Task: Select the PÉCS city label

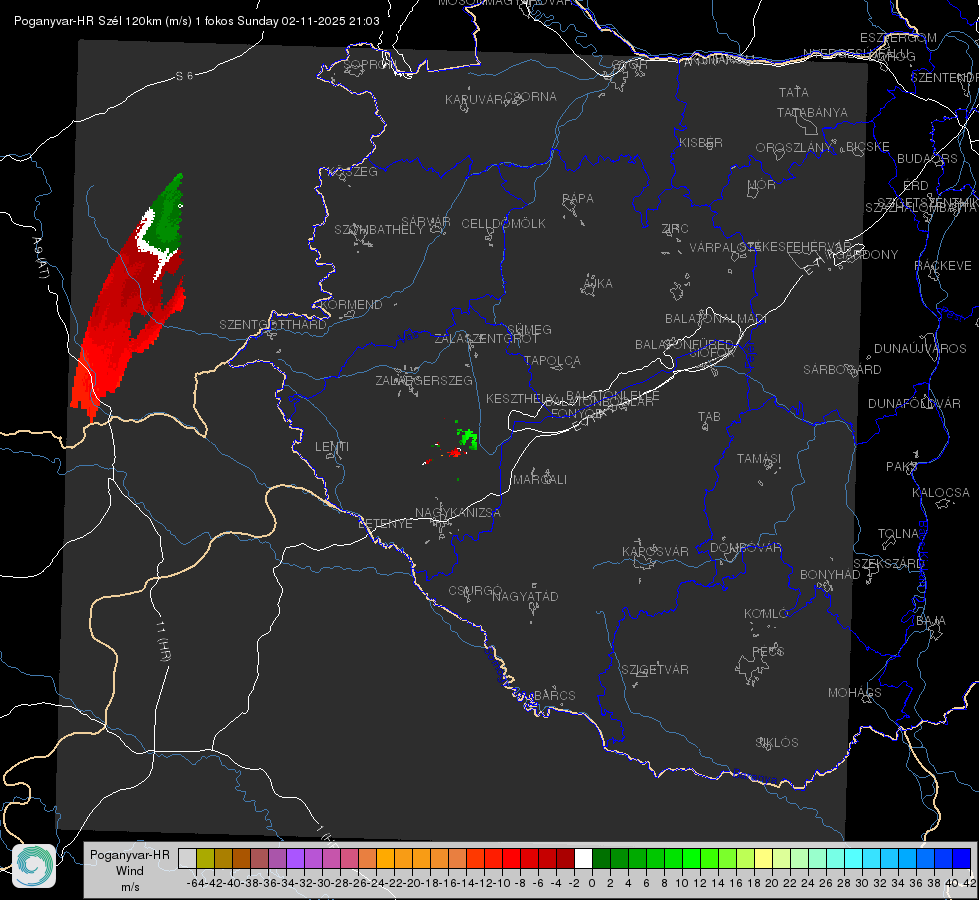Action: pos(767,651)
